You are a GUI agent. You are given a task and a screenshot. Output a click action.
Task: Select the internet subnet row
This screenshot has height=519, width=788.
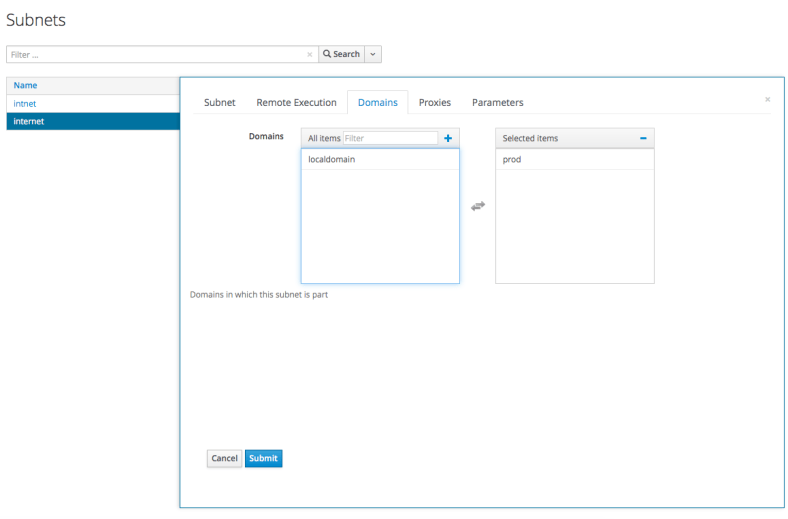pyautogui.click(x=29, y=121)
